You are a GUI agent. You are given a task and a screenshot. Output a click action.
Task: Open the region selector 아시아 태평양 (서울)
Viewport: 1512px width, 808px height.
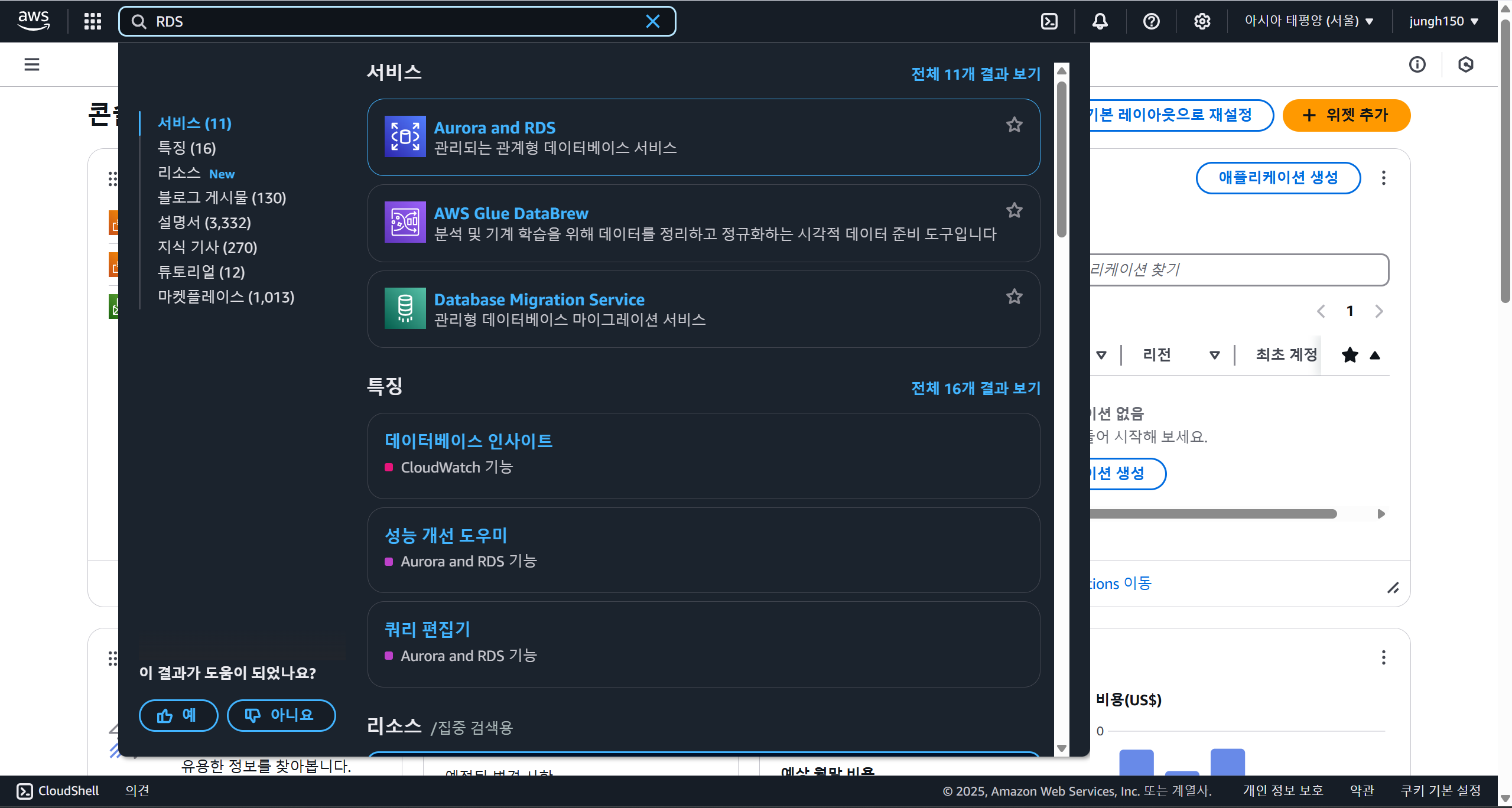tap(1309, 21)
